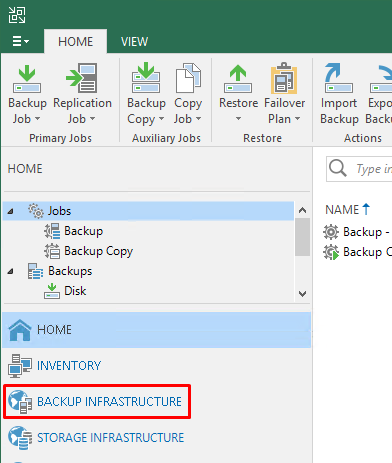Image resolution: width=392 pixels, height=463 pixels.
Task: Click the Import Backup ribbon icon
Action: tap(339, 78)
